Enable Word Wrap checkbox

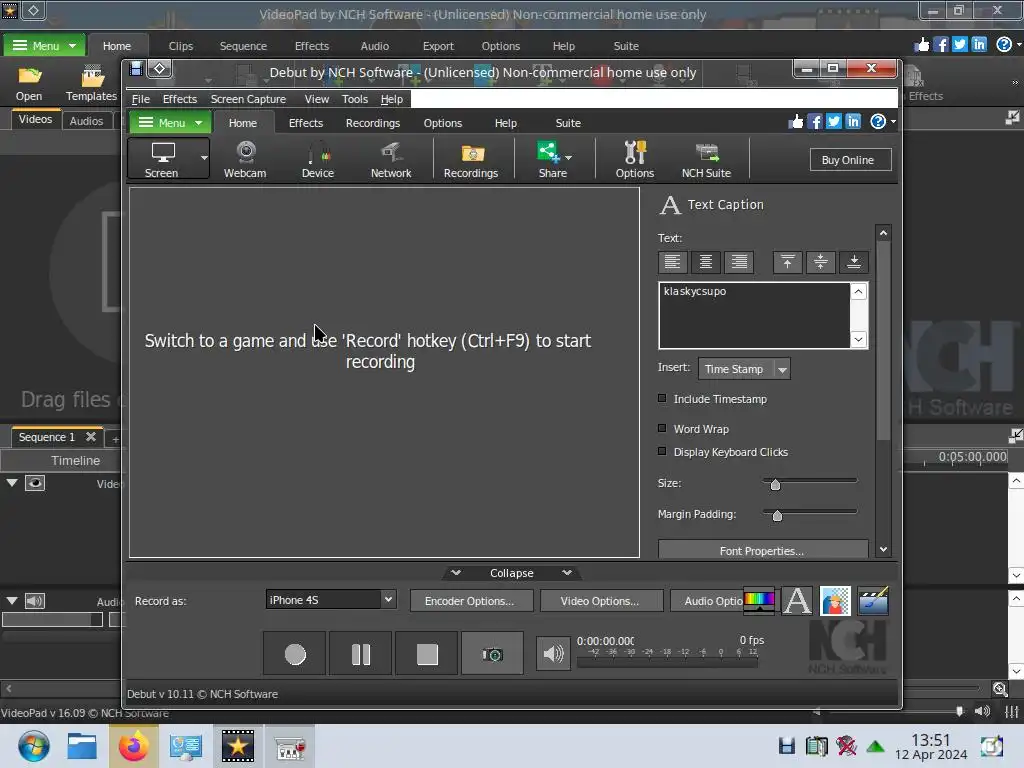click(662, 428)
